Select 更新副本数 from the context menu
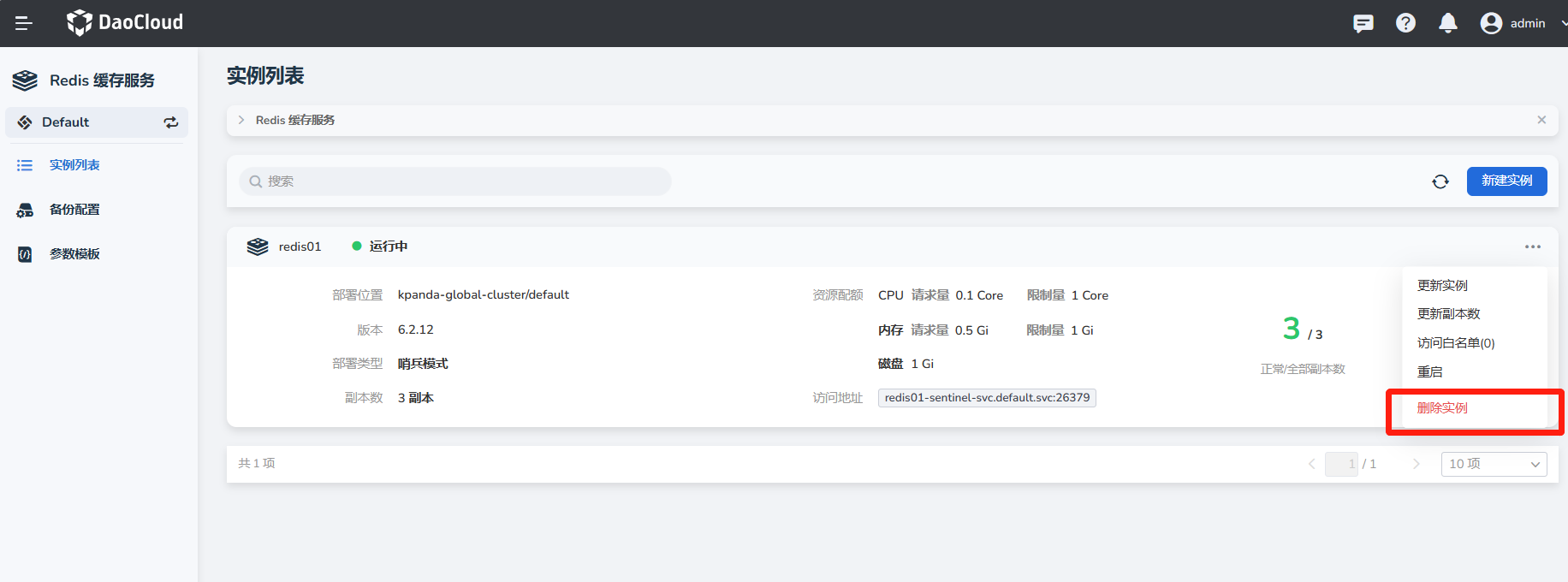Screen dimensions: 1568x582 [x=1448, y=314]
